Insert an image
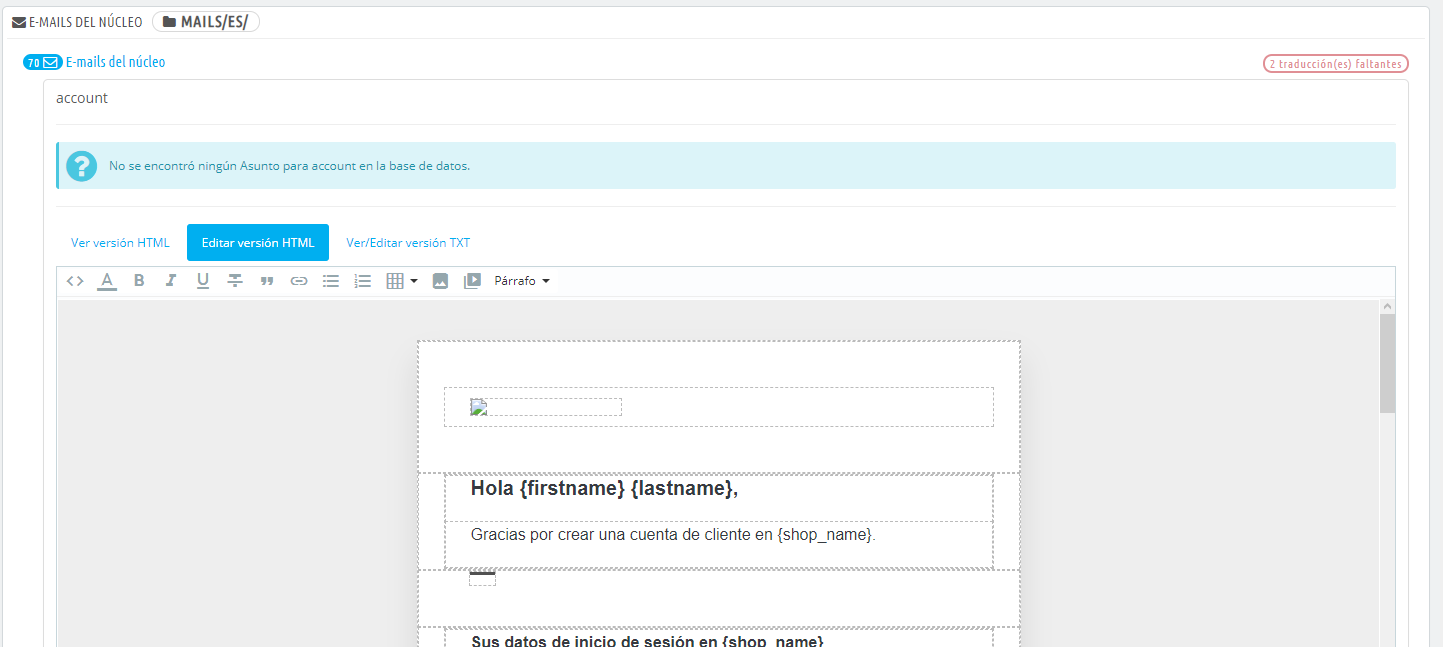This screenshot has height=647, width=1443. 440,281
